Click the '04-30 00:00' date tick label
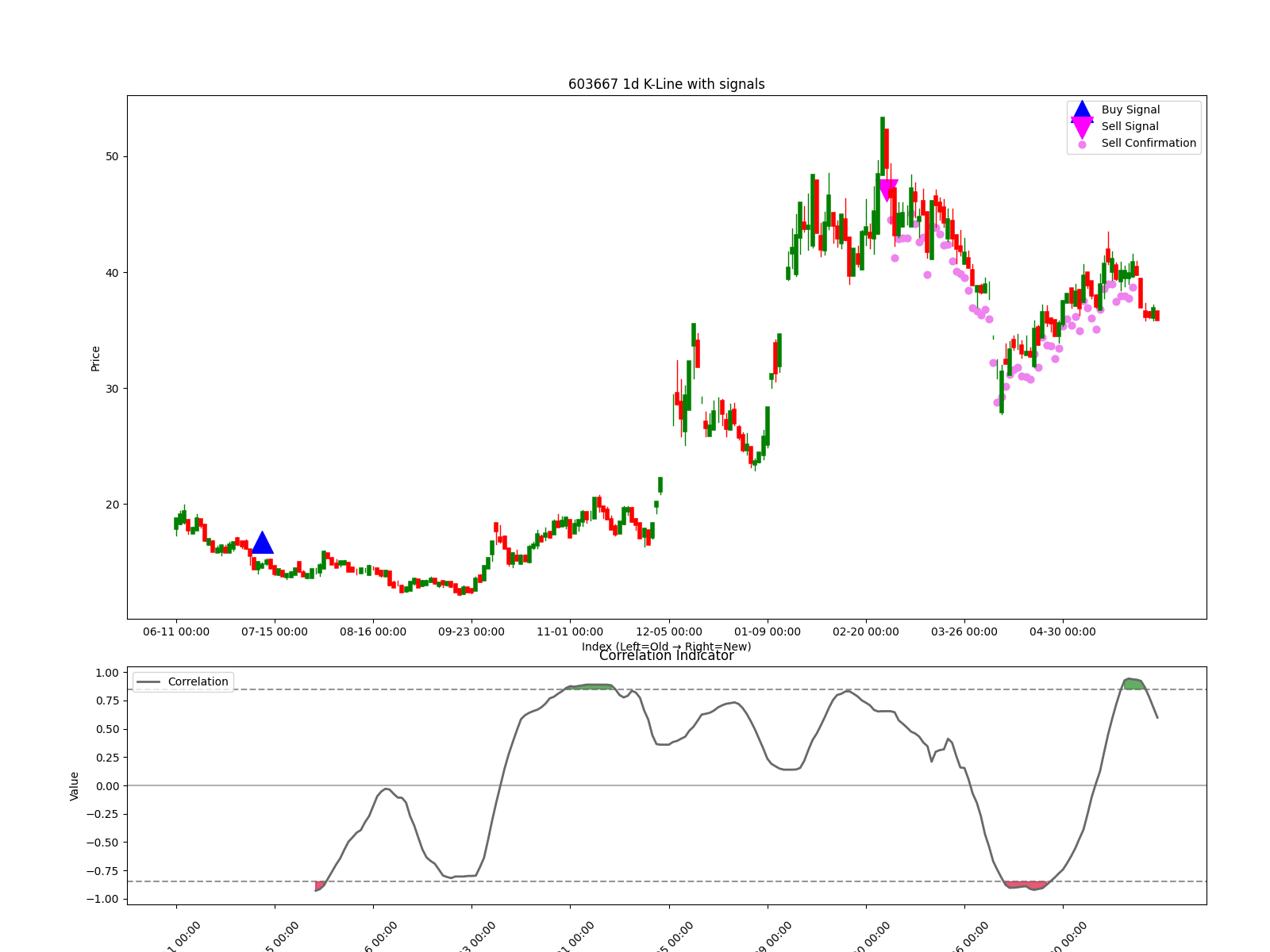The height and width of the screenshot is (952, 1270). pyautogui.click(x=1063, y=631)
